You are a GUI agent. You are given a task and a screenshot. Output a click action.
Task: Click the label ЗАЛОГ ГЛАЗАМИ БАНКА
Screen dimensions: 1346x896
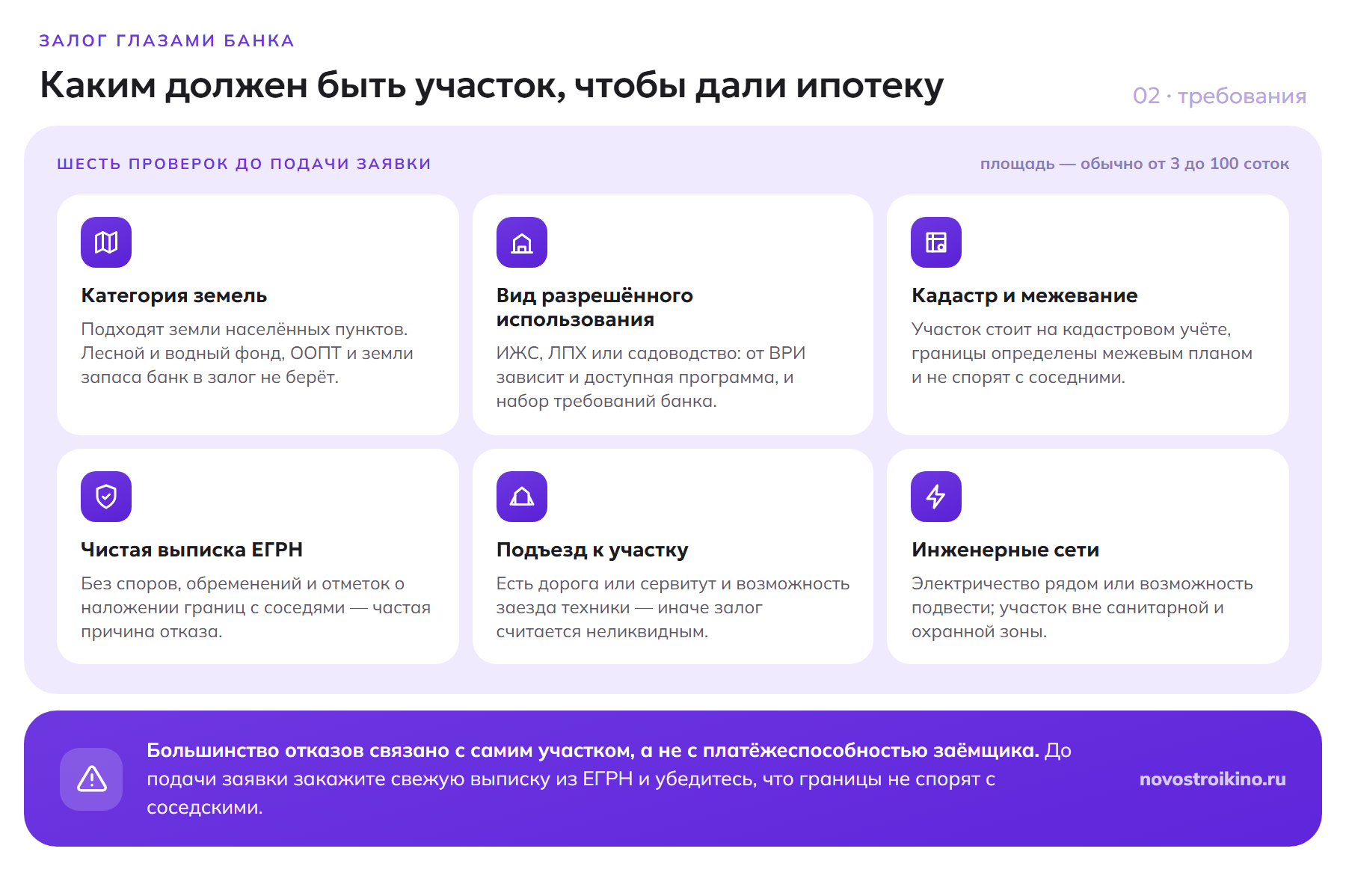tap(167, 40)
